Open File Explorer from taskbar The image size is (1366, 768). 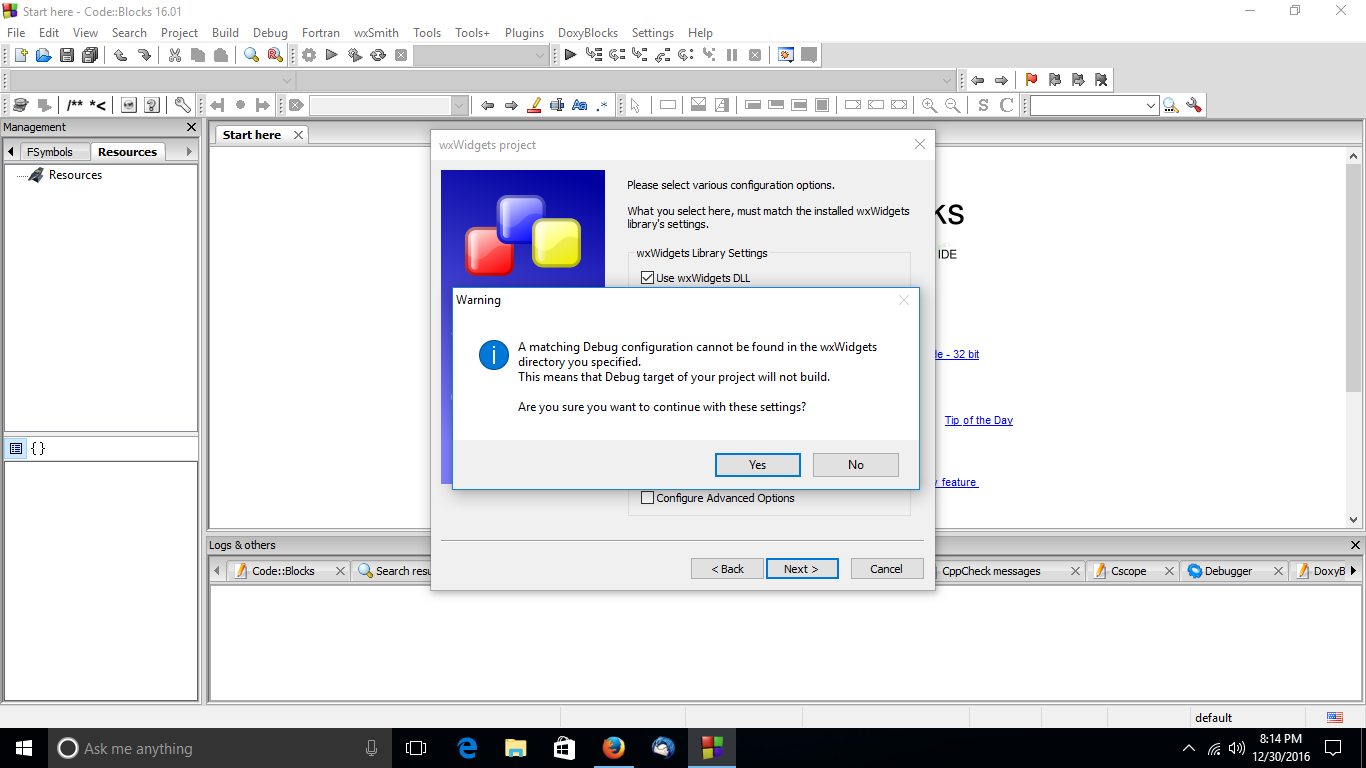point(515,748)
